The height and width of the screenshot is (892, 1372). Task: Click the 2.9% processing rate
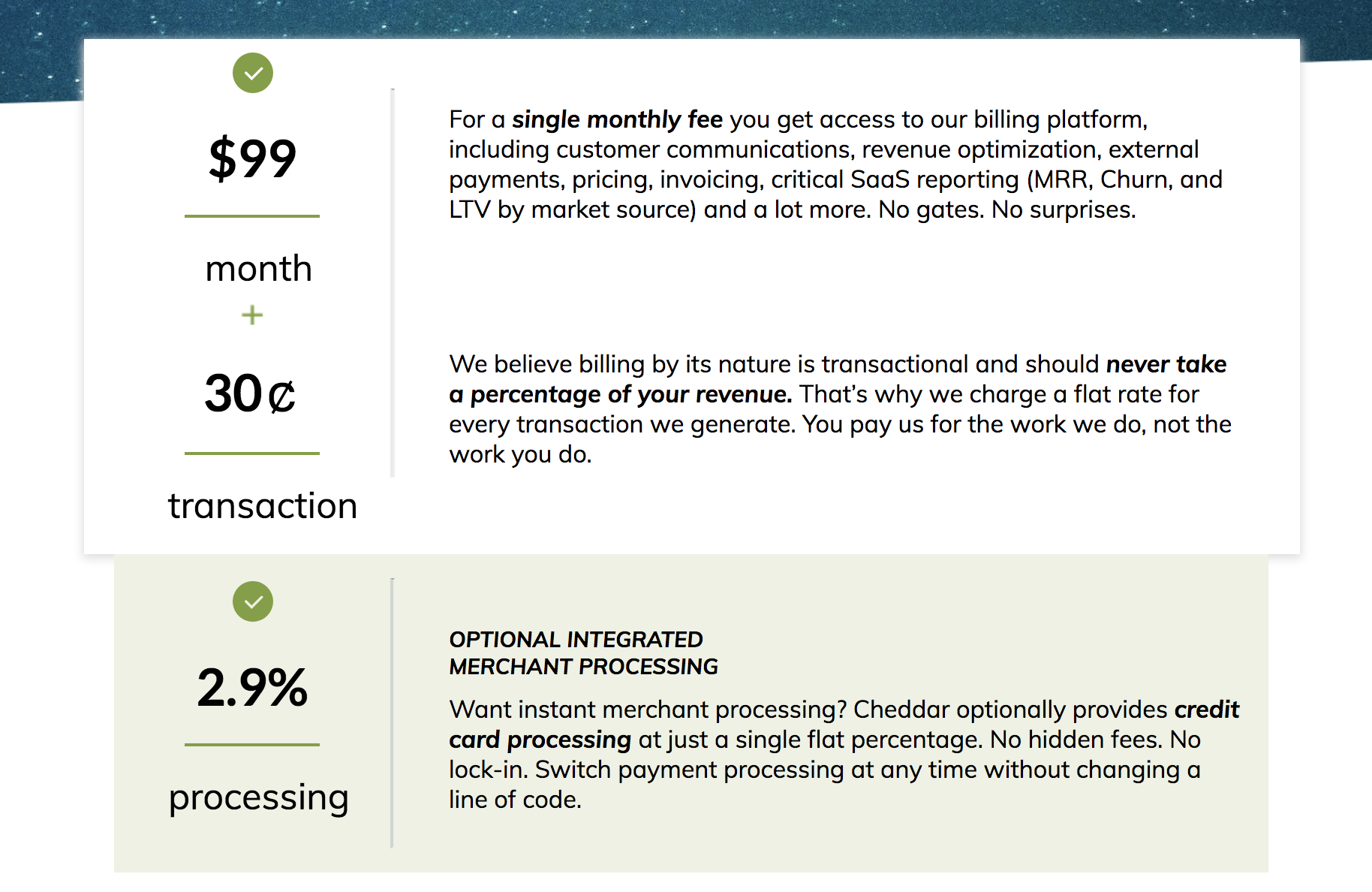pyautogui.click(x=252, y=688)
